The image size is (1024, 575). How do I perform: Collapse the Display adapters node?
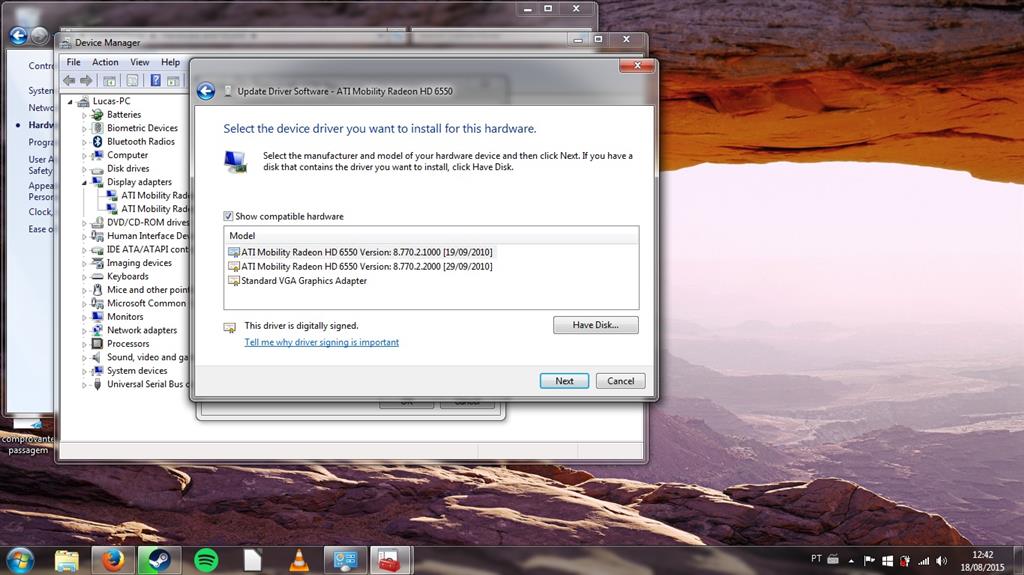[x=84, y=182]
